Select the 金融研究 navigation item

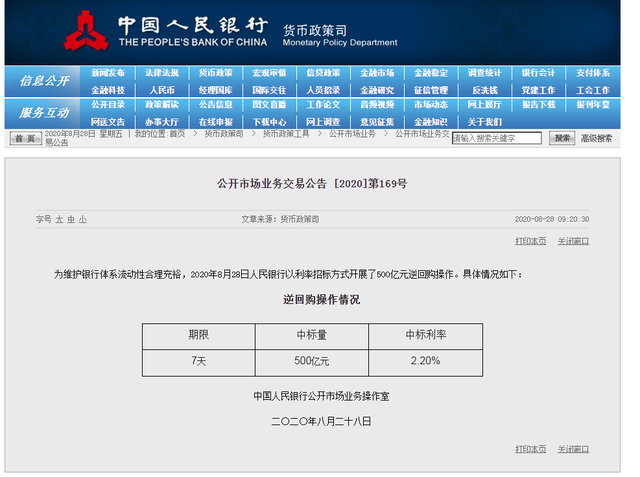pos(377,90)
